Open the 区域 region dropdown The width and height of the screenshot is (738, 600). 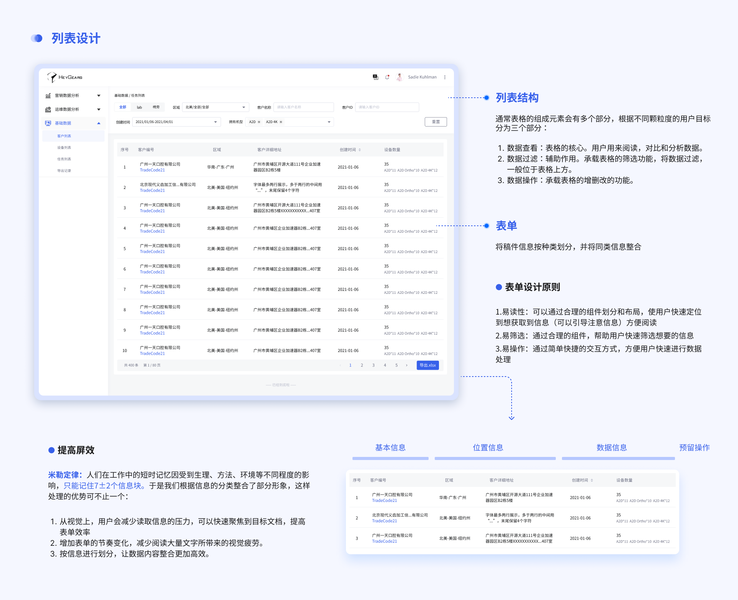pos(216,107)
